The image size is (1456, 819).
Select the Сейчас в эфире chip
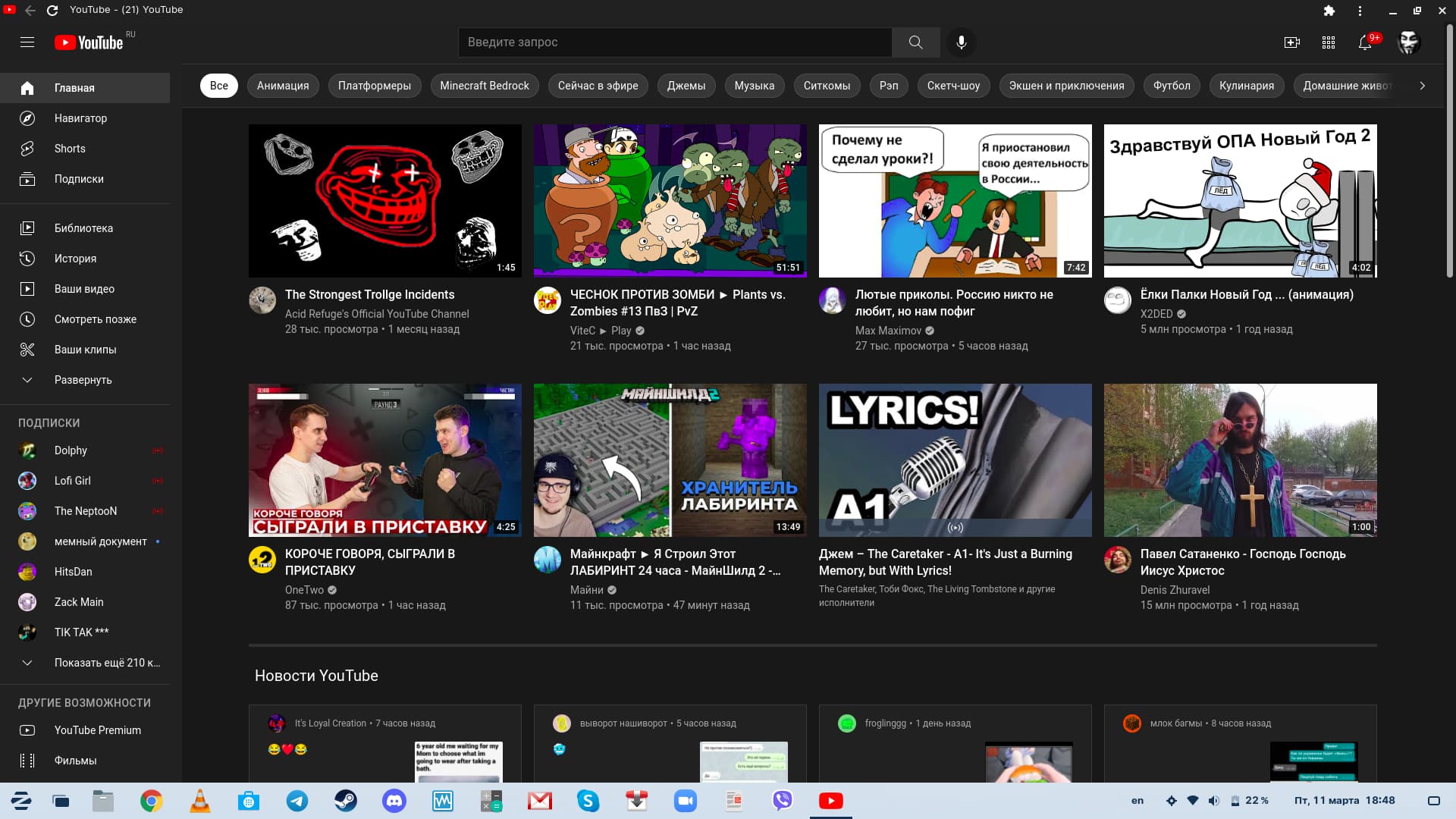click(x=598, y=86)
